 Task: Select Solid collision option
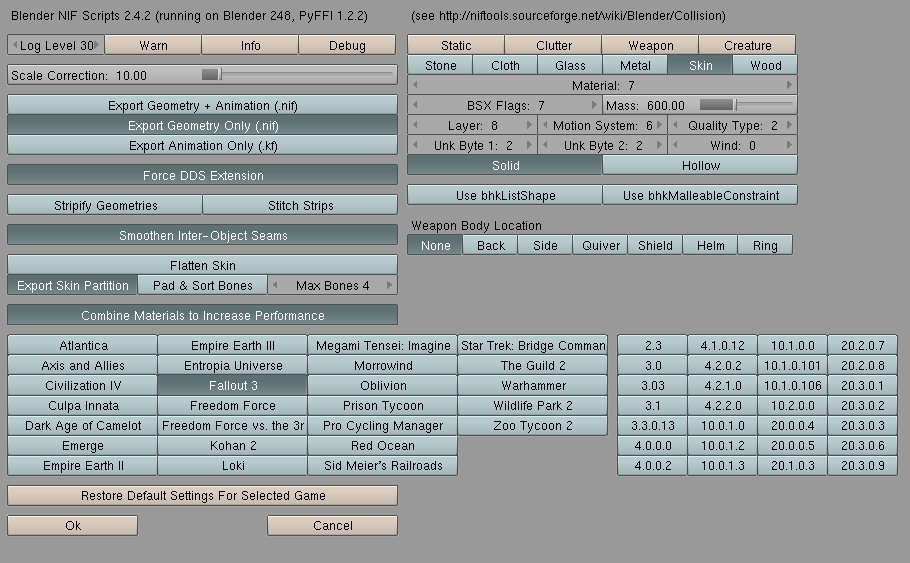505,165
